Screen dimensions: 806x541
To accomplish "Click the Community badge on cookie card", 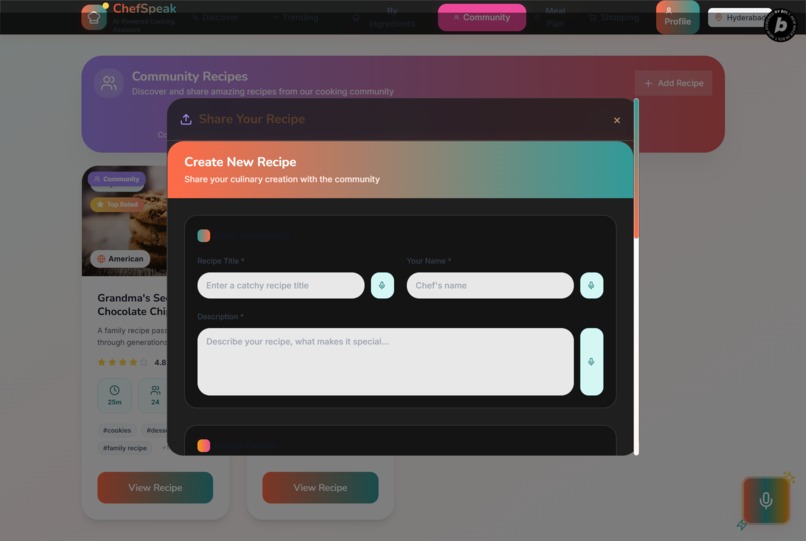I will (x=117, y=179).
